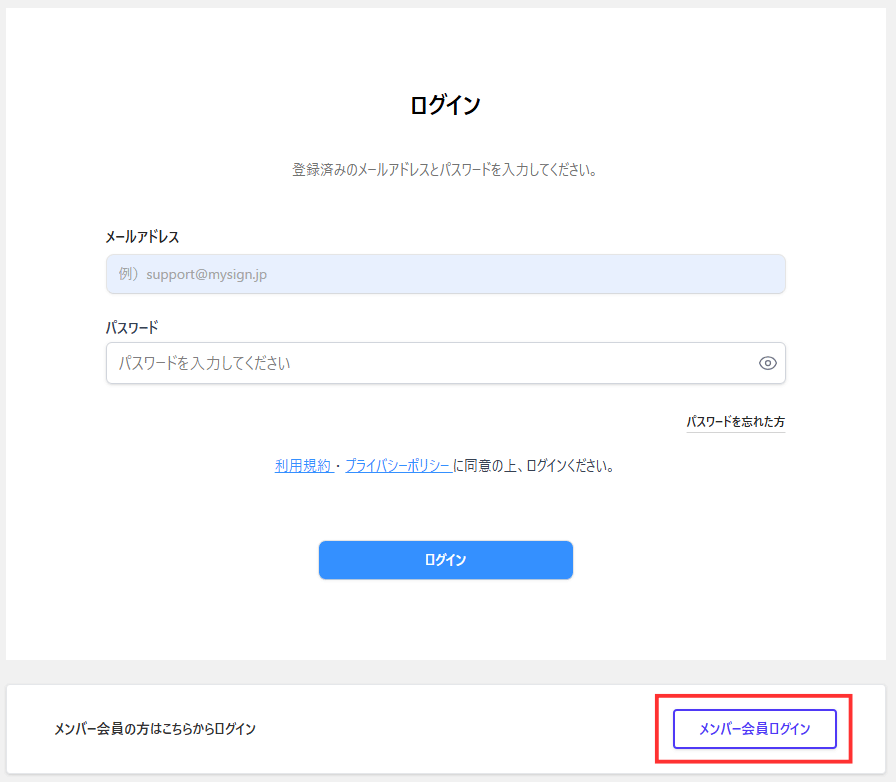Click the メールアドレス field label
The height and width of the screenshot is (782, 896).
point(142,237)
